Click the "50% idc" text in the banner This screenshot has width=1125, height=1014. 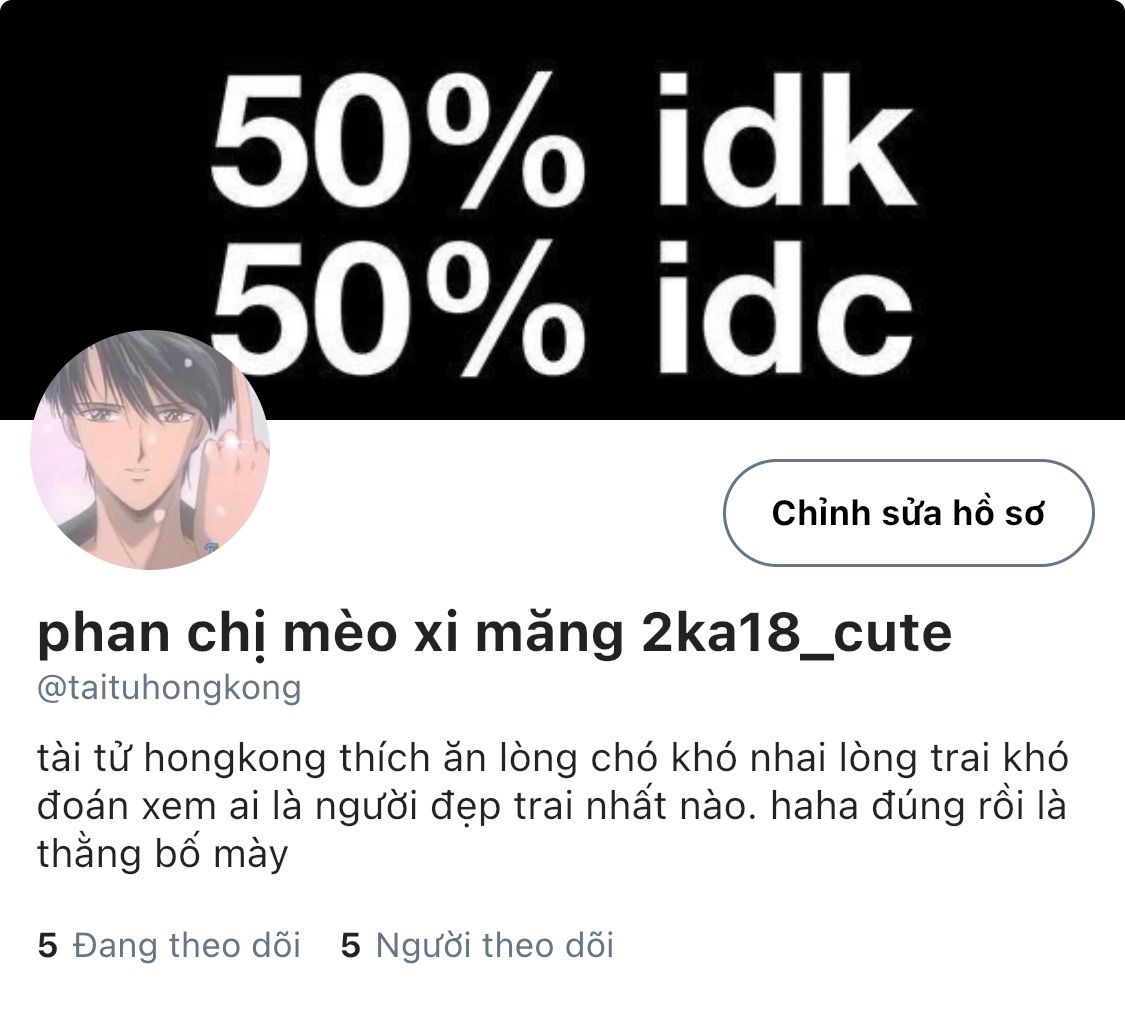click(x=562, y=307)
